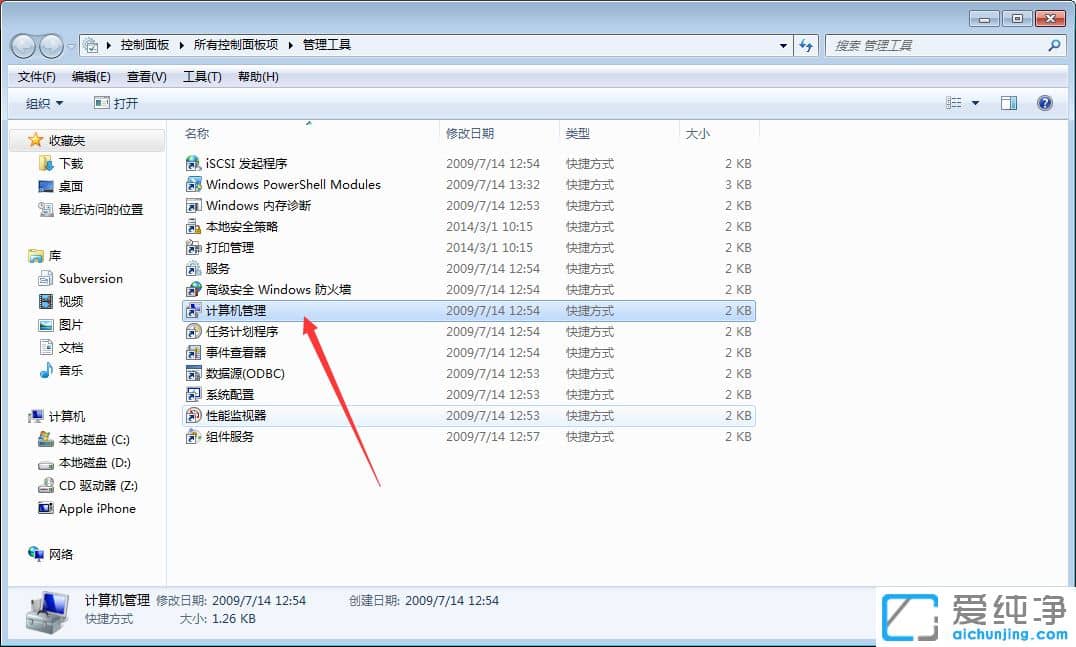Open the change view dropdown arrow
The width and height of the screenshot is (1076, 647).
pyautogui.click(x=976, y=102)
